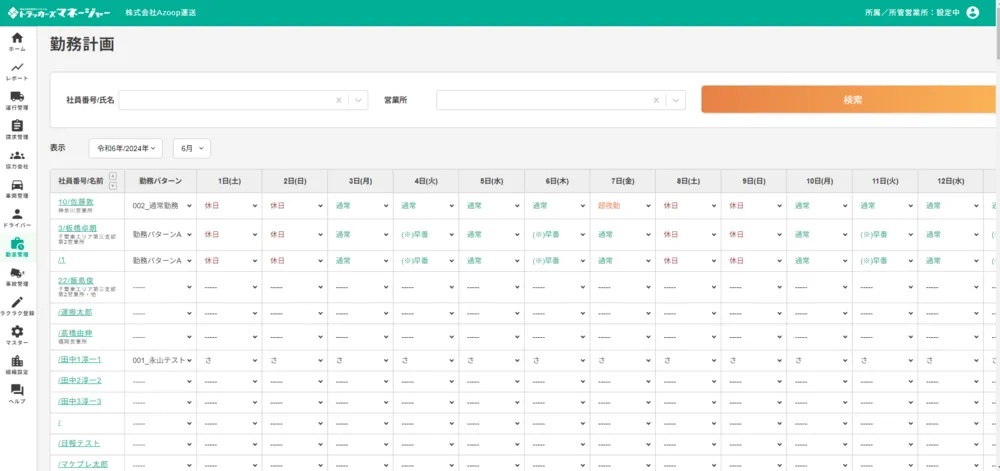The image size is (1000, 471).
Task: Open 佐藤敦's 10日(月) 通常 dropdown
Action: [820, 206]
